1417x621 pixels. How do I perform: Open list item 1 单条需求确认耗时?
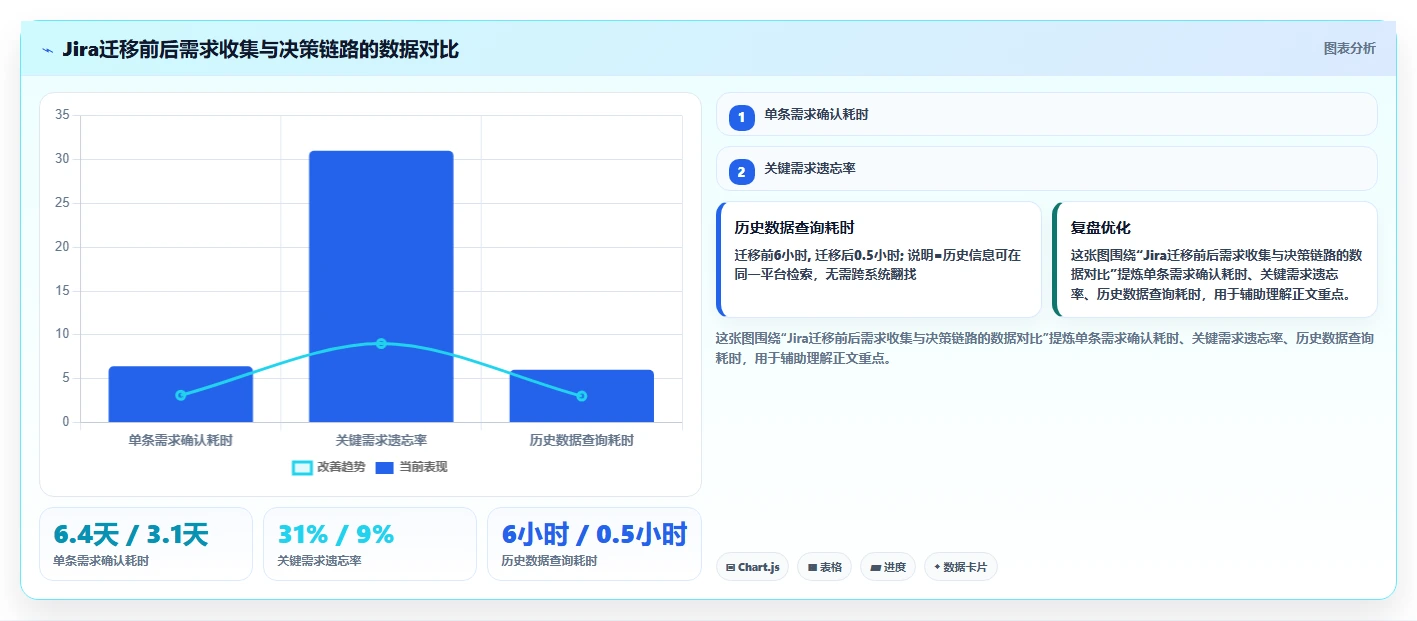tap(1046, 114)
